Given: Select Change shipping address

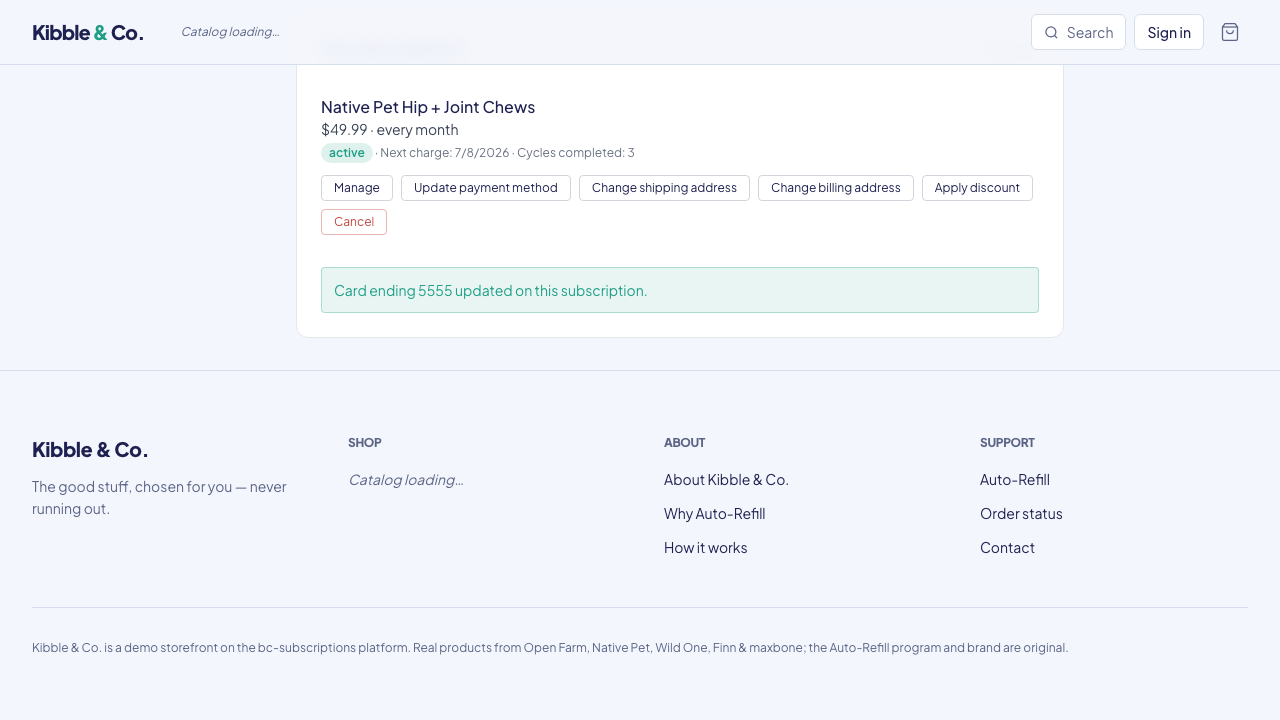Looking at the screenshot, I should (664, 188).
